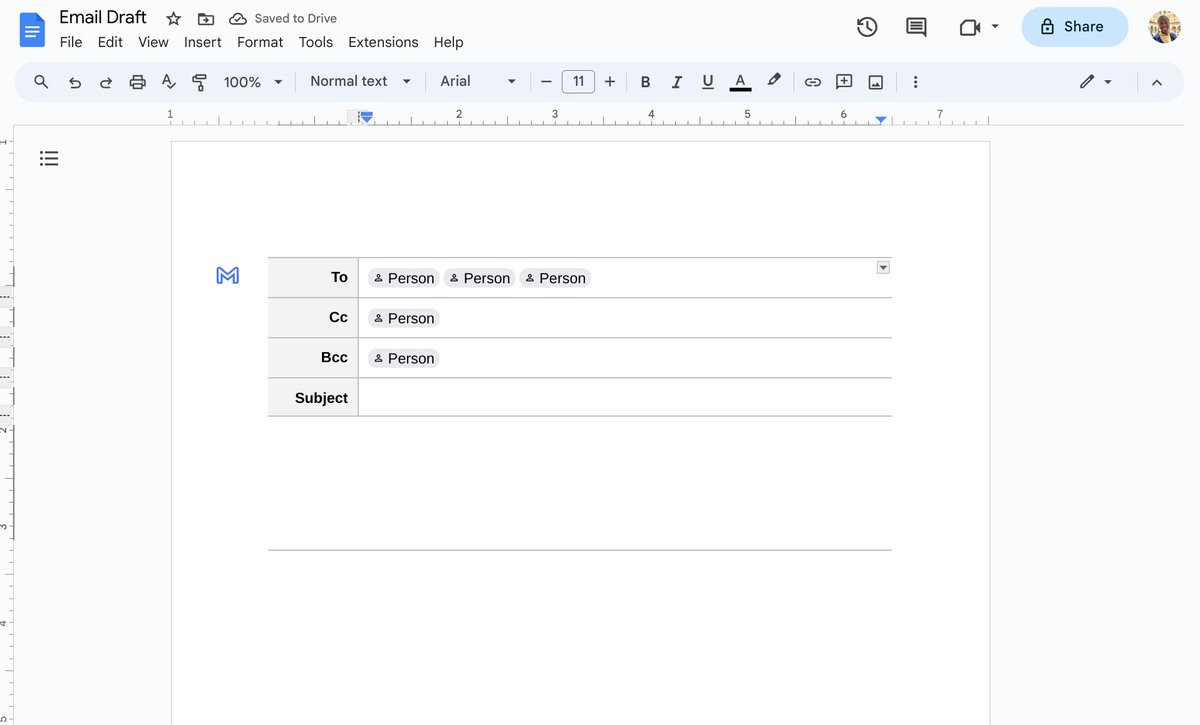Click the font size input field
Image resolution: width=1200 pixels, height=725 pixels.
[x=578, y=81]
